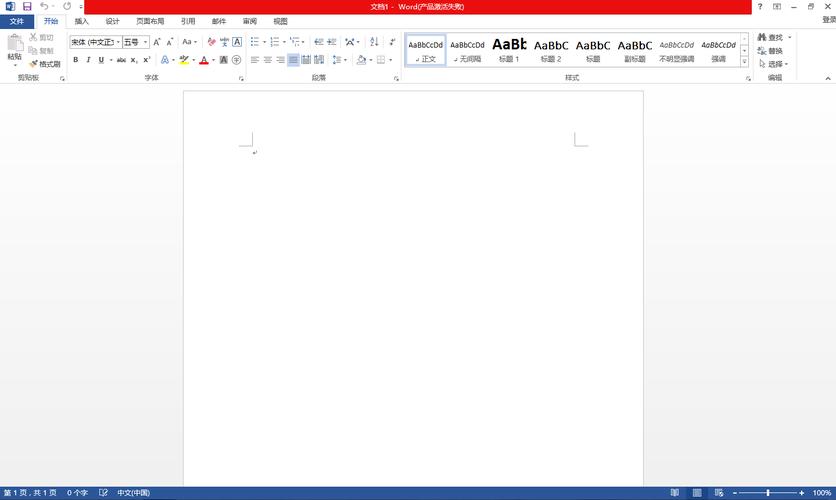Increase font size with the grow font icon
This screenshot has width=836, height=500.
tap(157, 42)
